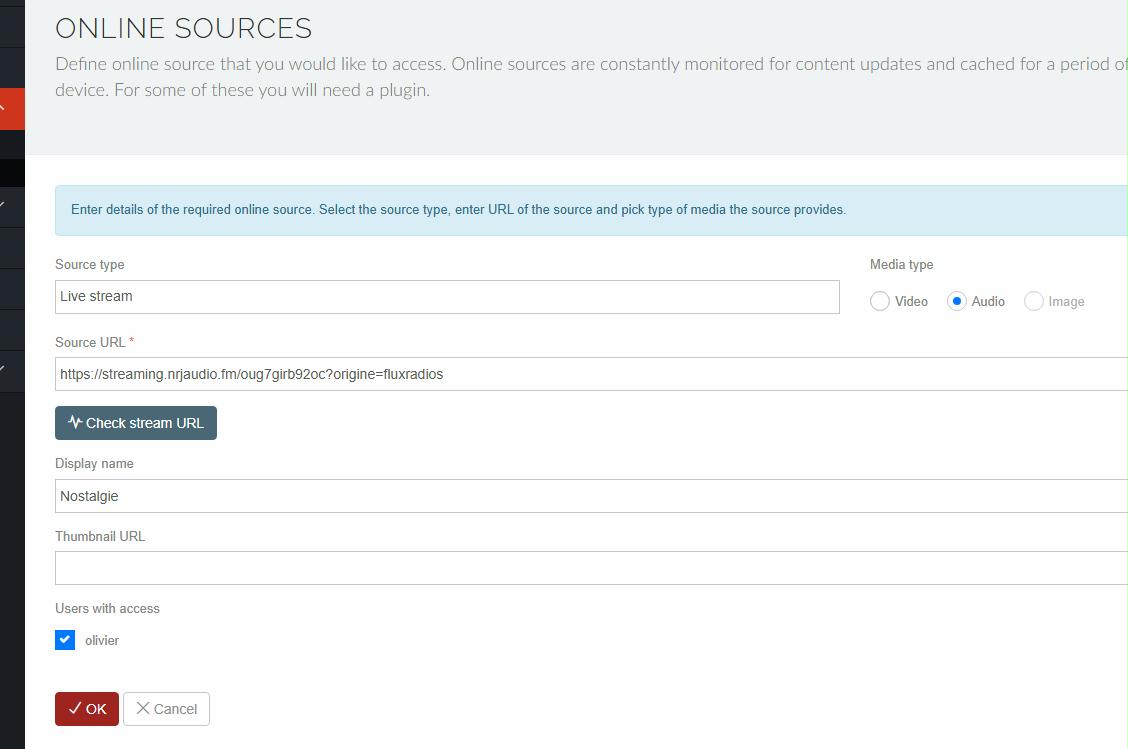Click the Display name field containing Nostalgie
Viewport: 1128px width, 749px height.
[591, 496]
